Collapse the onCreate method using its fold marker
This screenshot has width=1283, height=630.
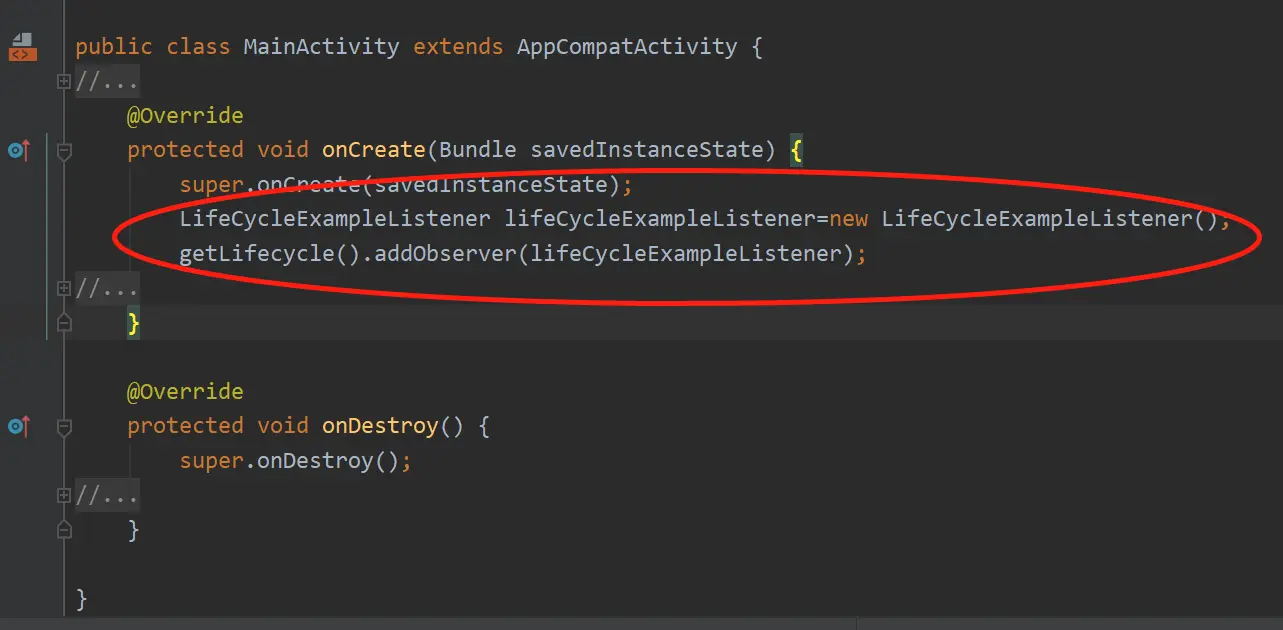(x=64, y=151)
